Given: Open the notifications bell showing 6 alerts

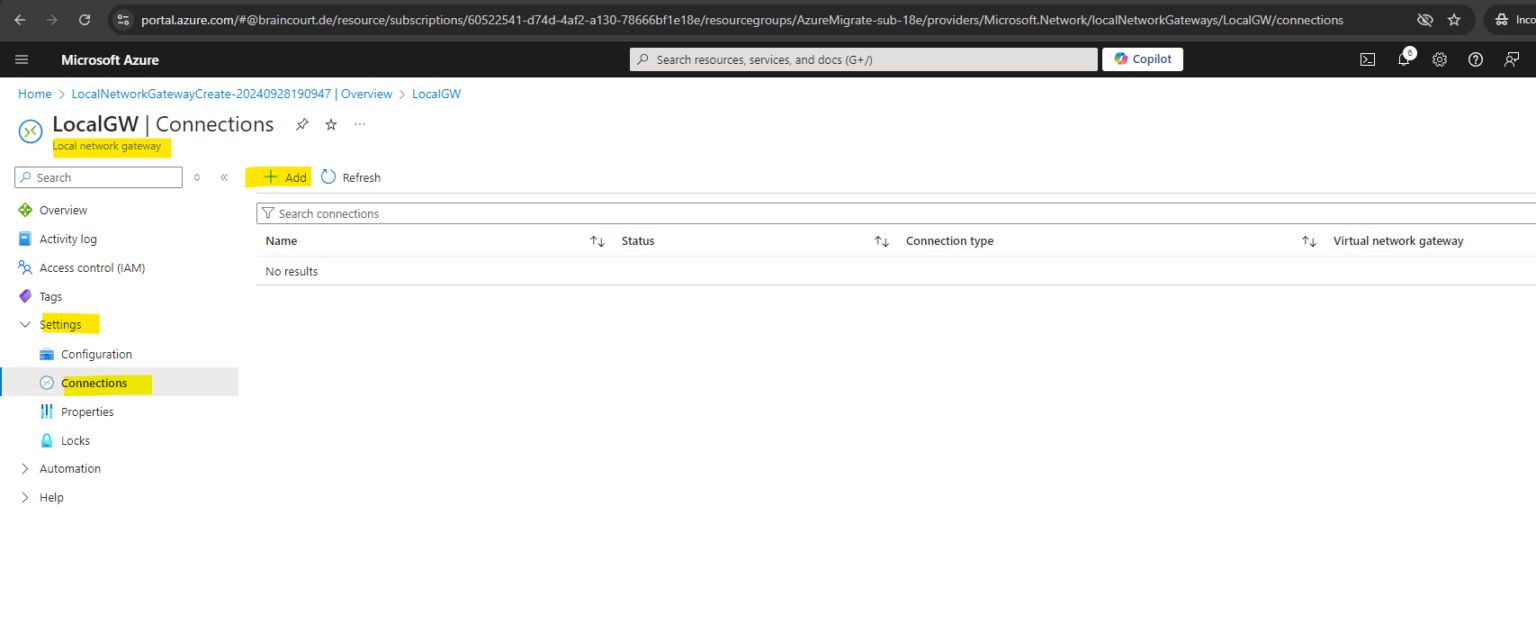Looking at the screenshot, I should pos(1403,60).
